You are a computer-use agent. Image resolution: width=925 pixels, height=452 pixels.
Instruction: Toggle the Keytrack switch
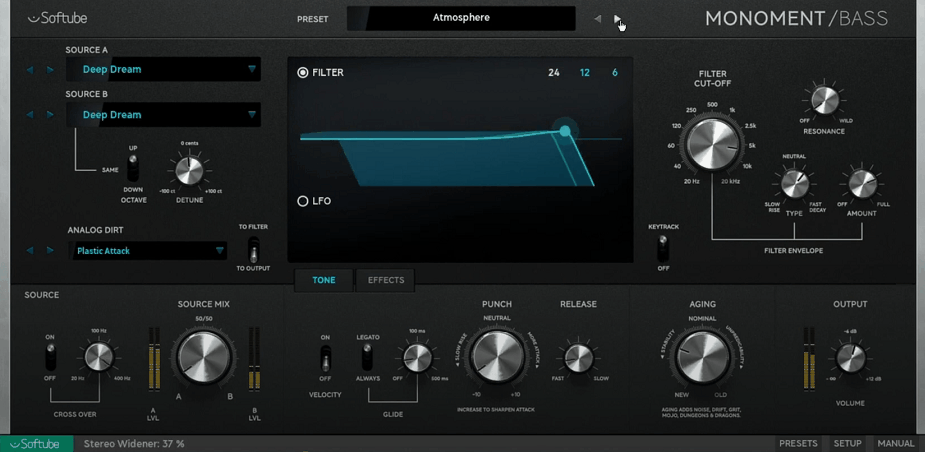tap(663, 248)
